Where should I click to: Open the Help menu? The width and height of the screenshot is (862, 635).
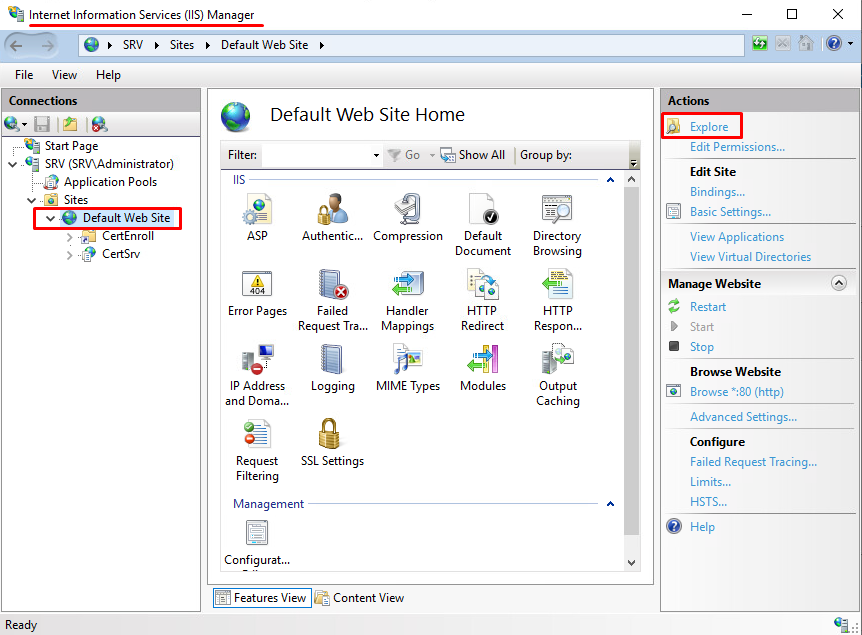click(108, 75)
